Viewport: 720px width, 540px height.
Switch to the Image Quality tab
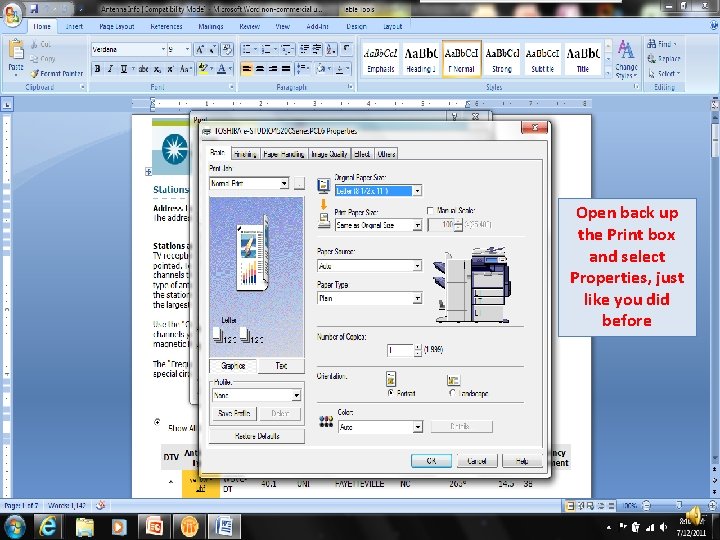pos(329,154)
